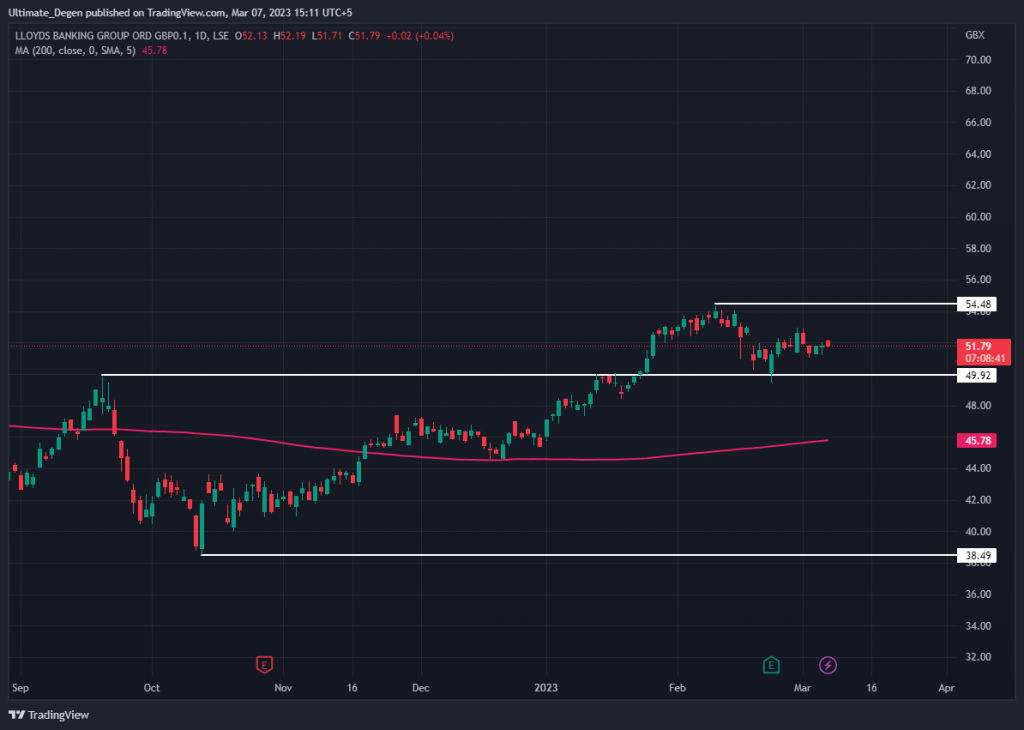1024x730 pixels.
Task: Click the Feb label on time axis
Action: (677, 688)
